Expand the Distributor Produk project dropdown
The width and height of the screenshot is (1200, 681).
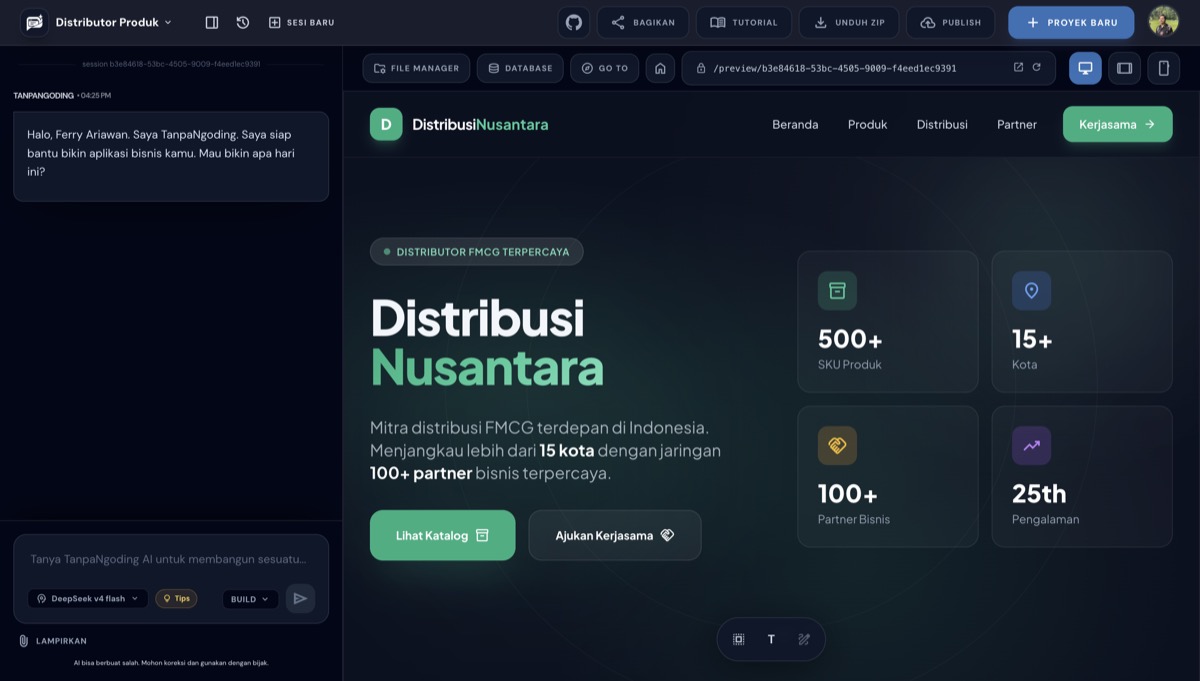pyautogui.click(x=114, y=22)
